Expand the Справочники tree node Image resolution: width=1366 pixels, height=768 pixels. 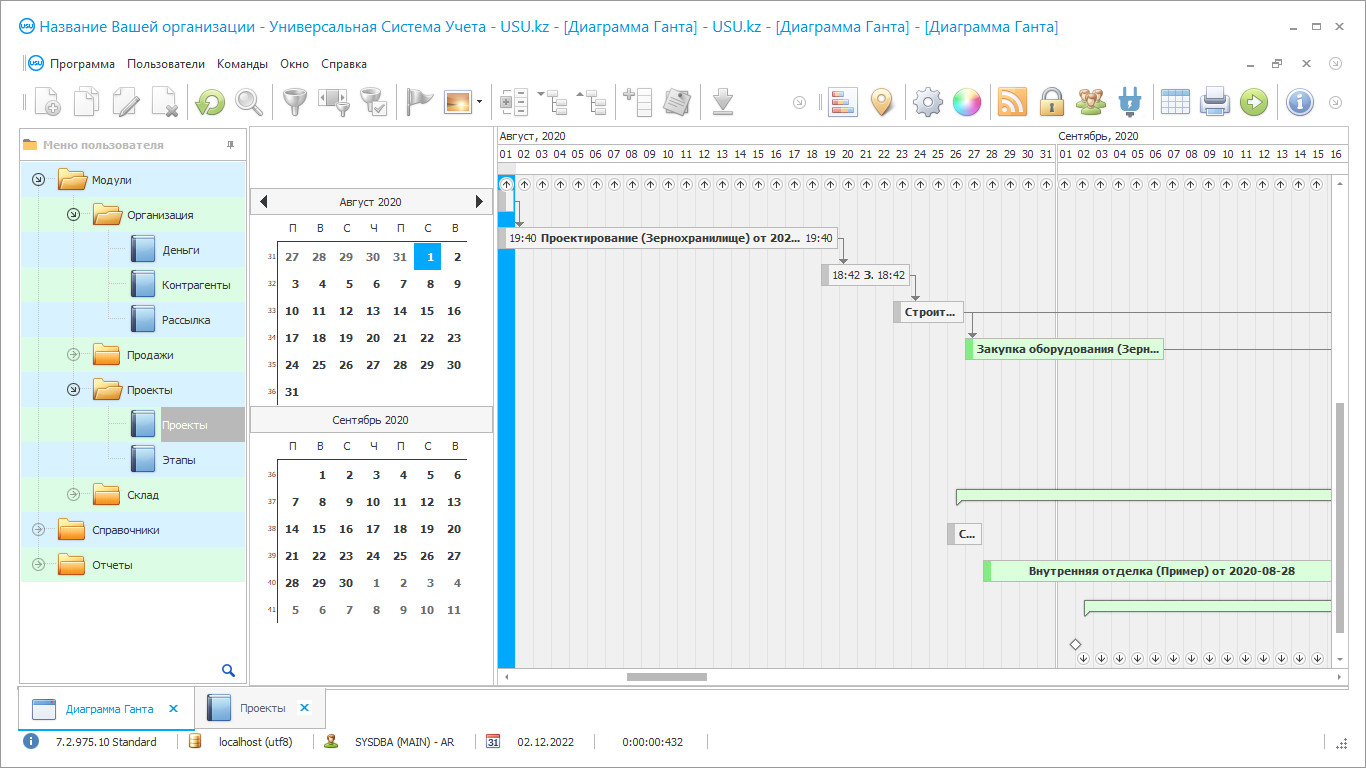tap(38, 530)
